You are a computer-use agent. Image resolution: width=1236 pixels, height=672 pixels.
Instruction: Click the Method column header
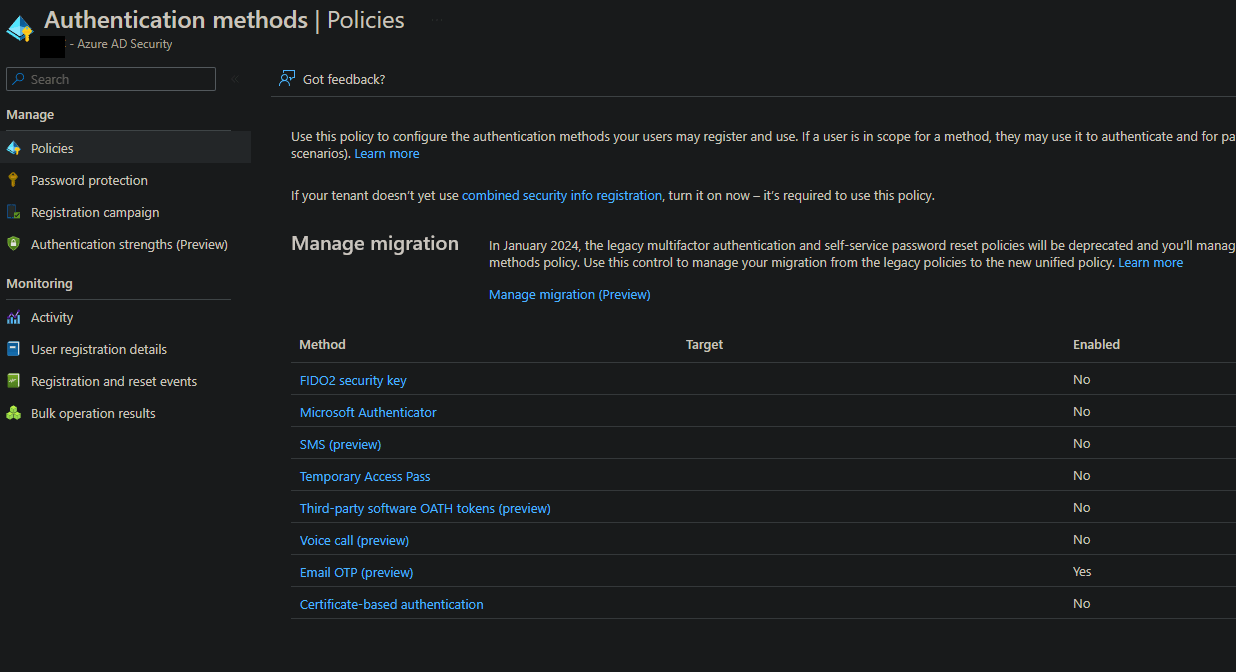[322, 344]
